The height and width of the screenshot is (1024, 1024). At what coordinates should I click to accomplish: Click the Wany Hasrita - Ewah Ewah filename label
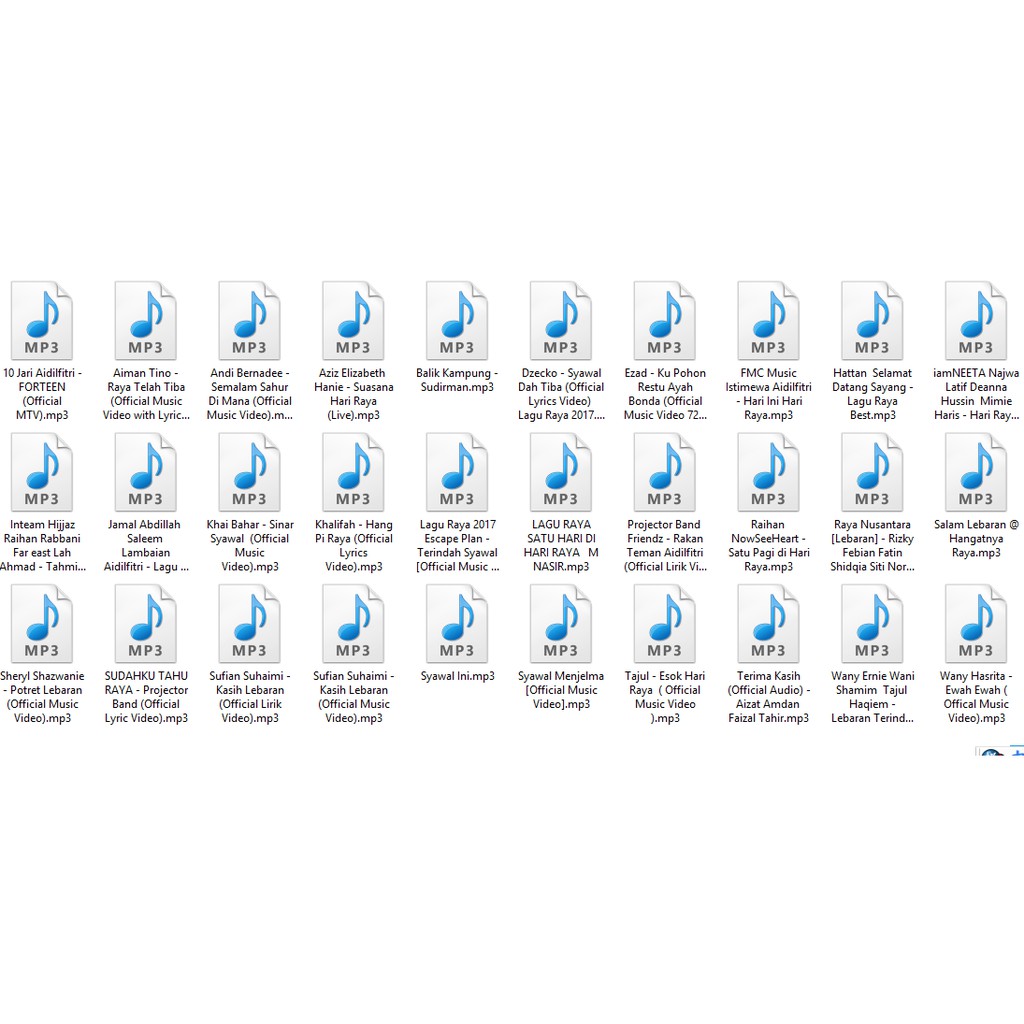click(976, 697)
